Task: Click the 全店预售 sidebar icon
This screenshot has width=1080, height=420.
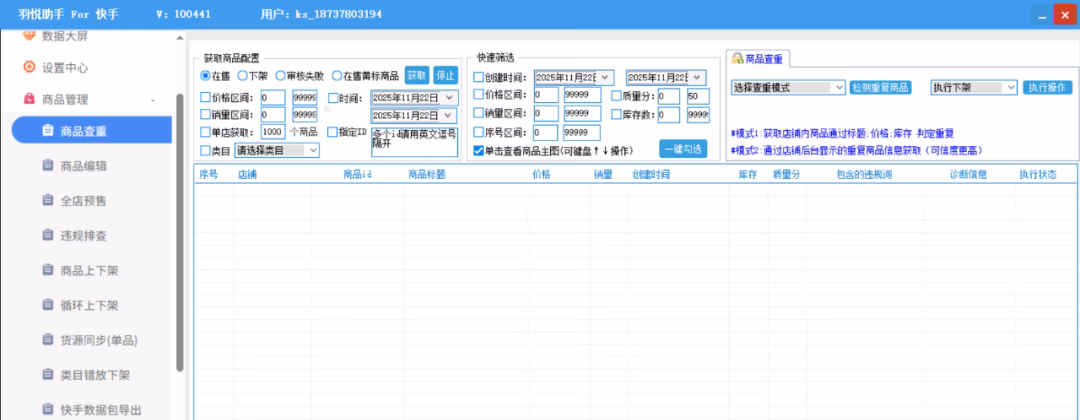Action: [x=47, y=200]
